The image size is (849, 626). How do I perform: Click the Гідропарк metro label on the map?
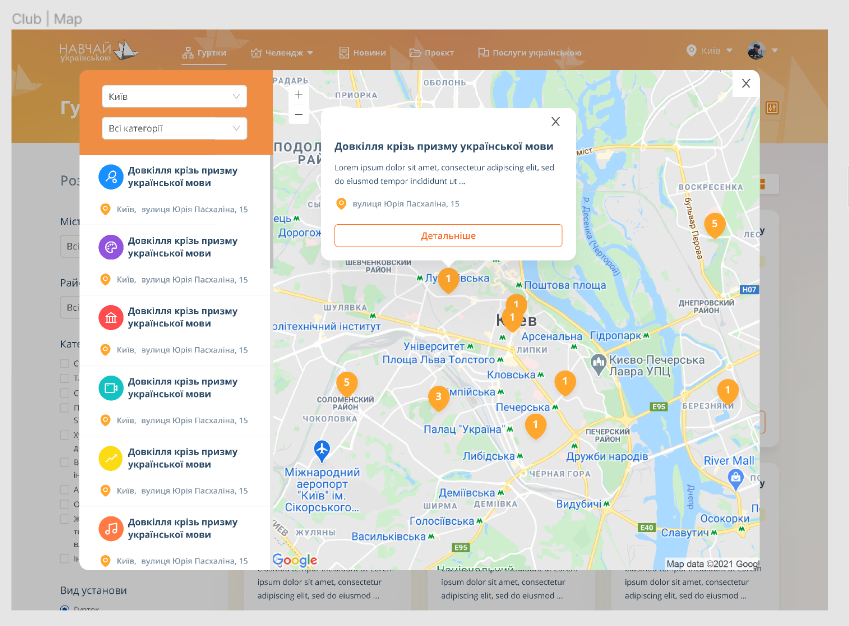616,335
